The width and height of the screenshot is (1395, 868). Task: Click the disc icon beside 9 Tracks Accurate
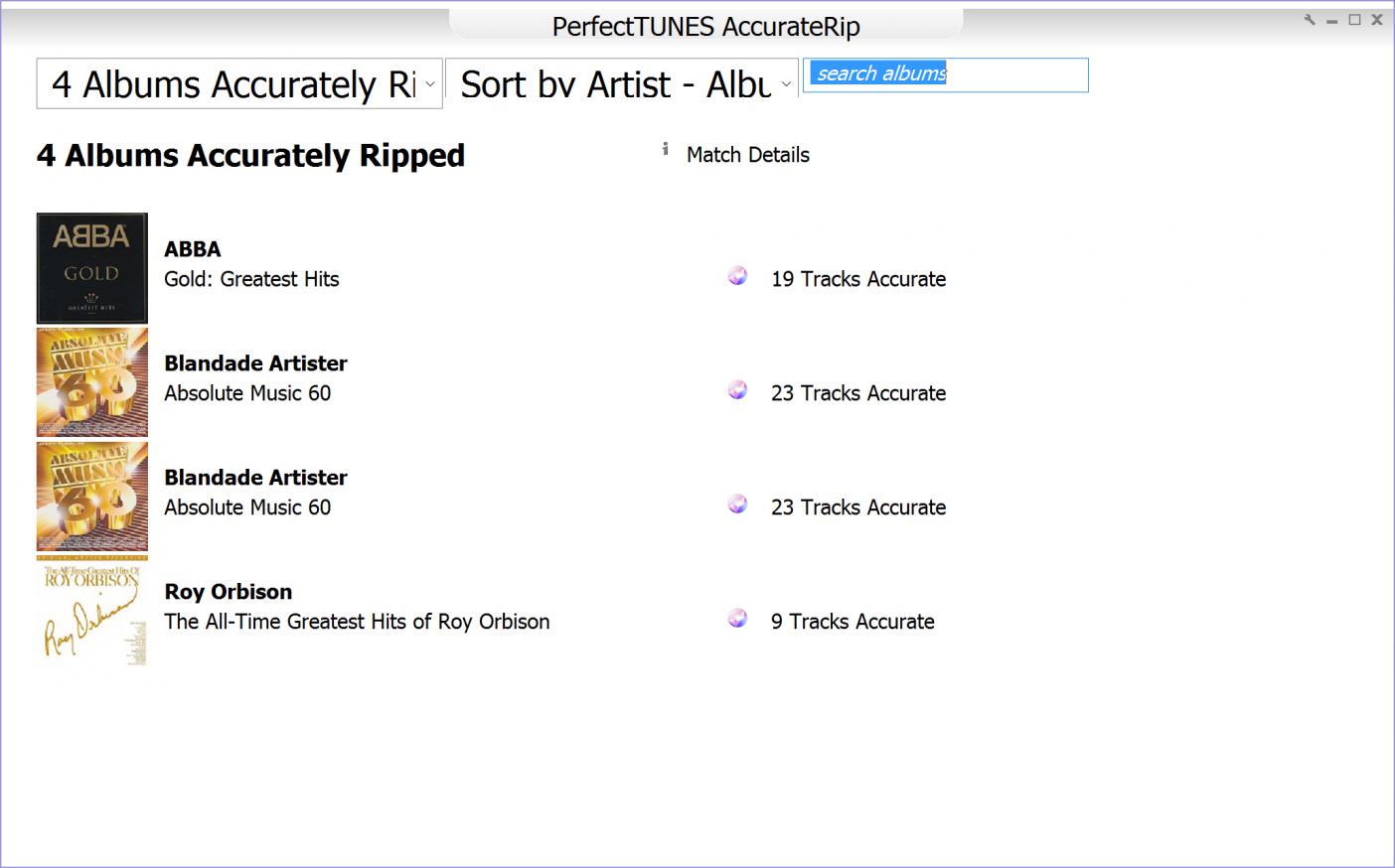737,619
